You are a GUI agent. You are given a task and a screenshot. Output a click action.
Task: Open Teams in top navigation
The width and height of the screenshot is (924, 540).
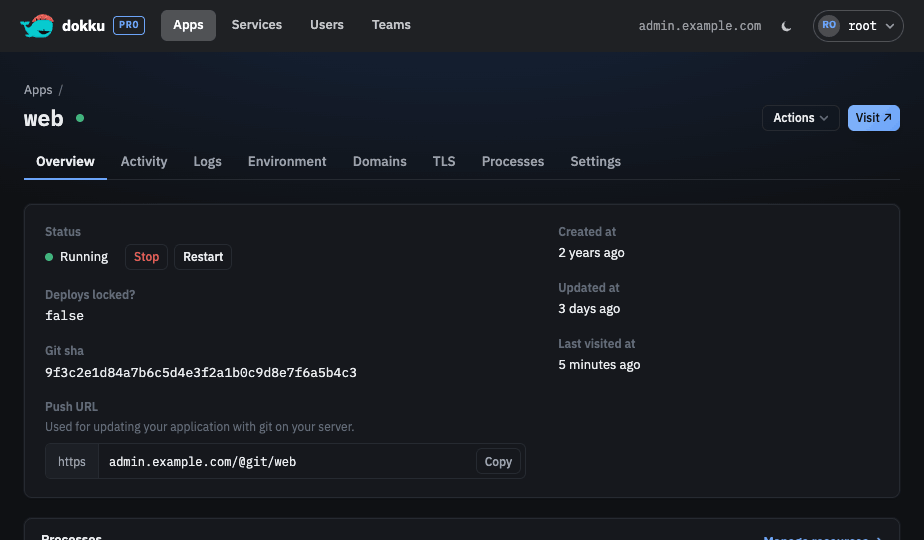(x=391, y=25)
